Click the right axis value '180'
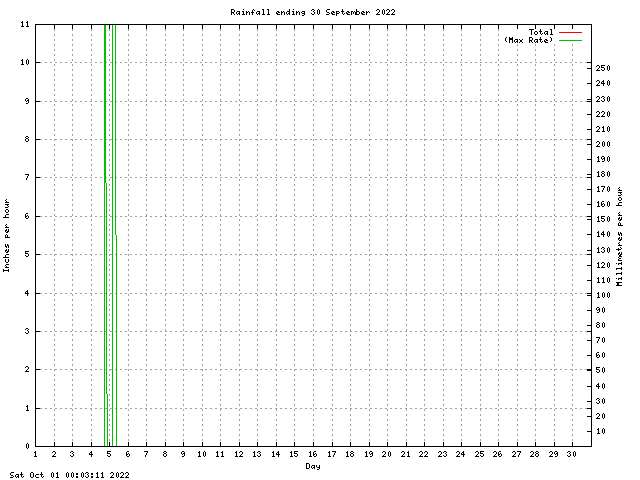The width and height of the screenshot is (640, 480). 603,174
